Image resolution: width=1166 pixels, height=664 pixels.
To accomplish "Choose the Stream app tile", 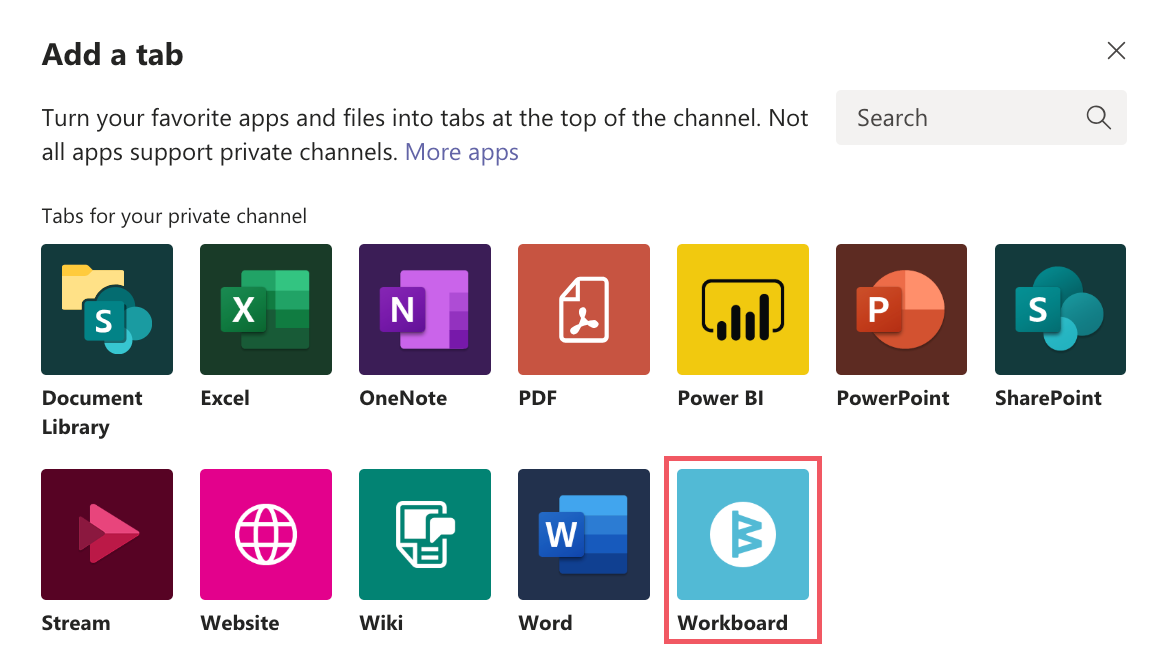I will click(x=107, y=535).
